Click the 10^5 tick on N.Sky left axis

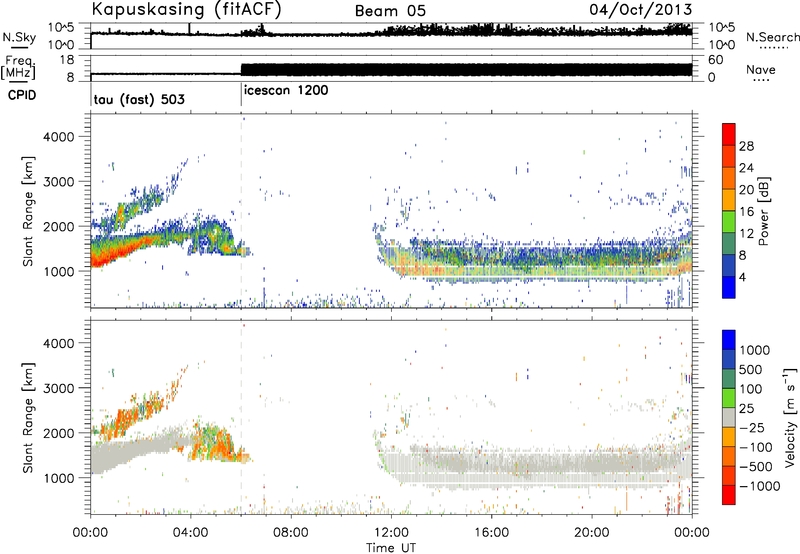click(x=61, y=28)
